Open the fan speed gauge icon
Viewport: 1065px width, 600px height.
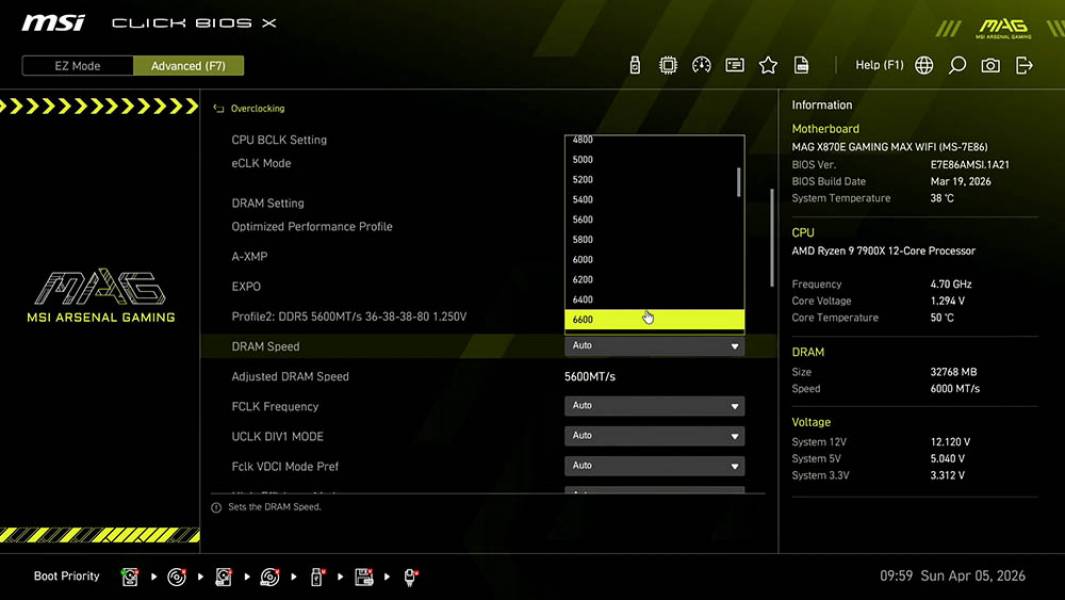701,64
